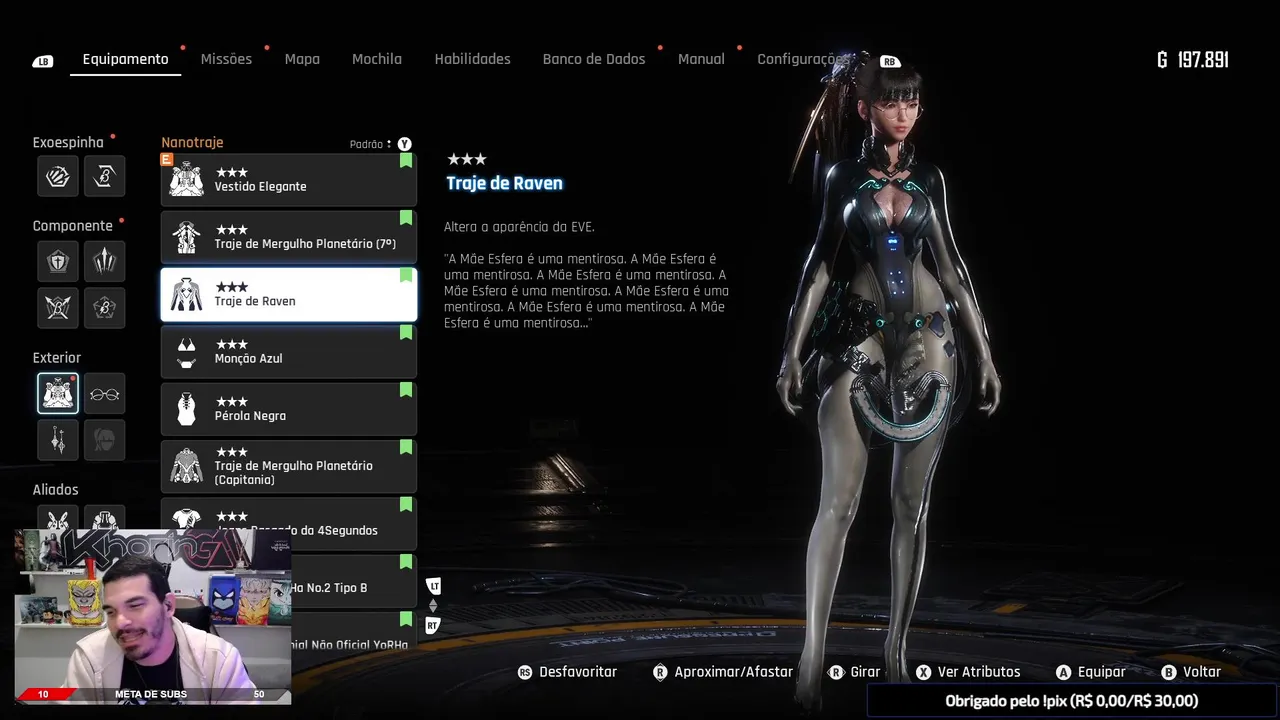Open the Mochila tab
Image resolution: width=1280 pixels, height=720 pixels.
click(x=377, y=59)
